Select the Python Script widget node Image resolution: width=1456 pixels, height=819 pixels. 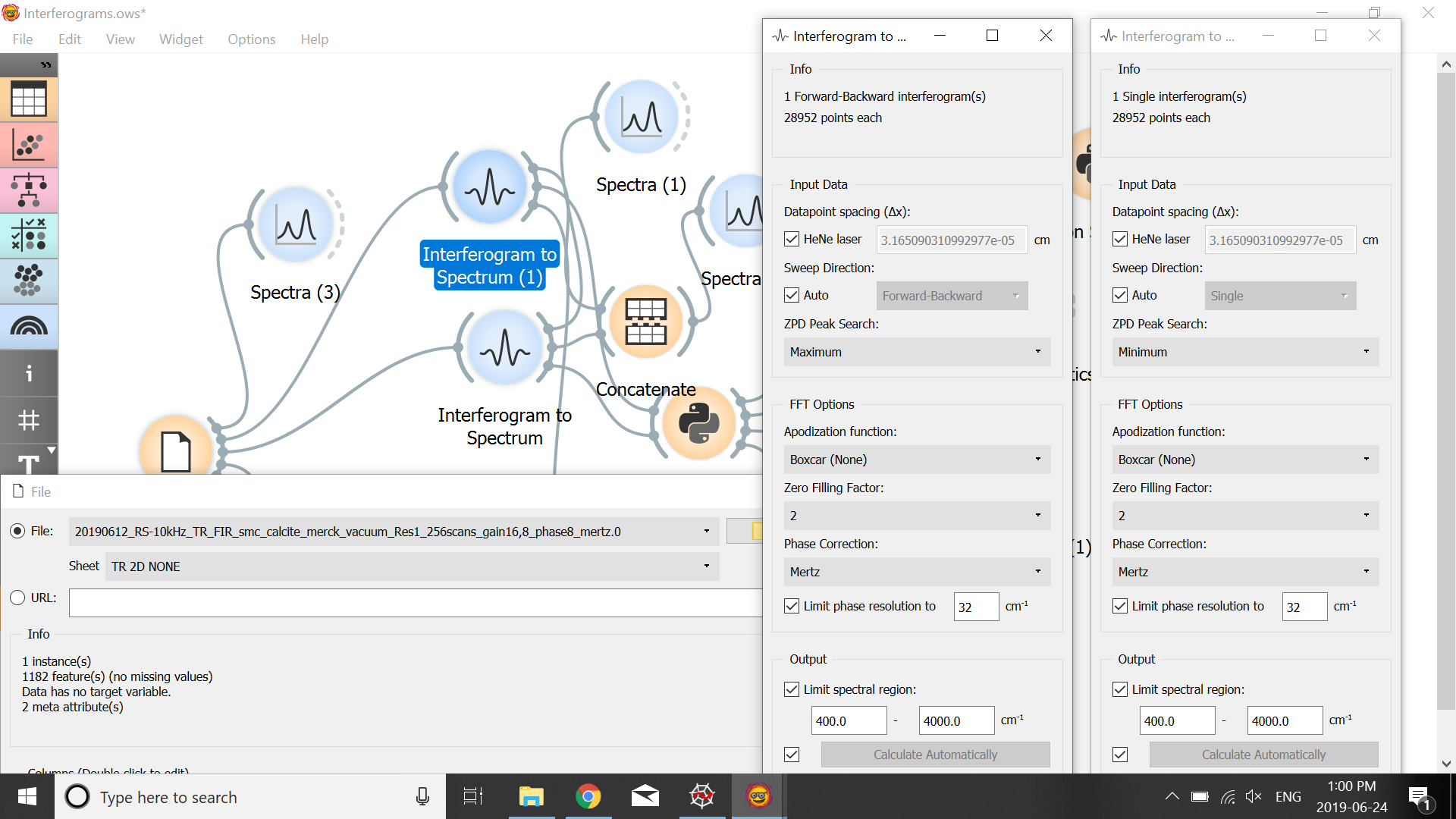tap(698, 423)
